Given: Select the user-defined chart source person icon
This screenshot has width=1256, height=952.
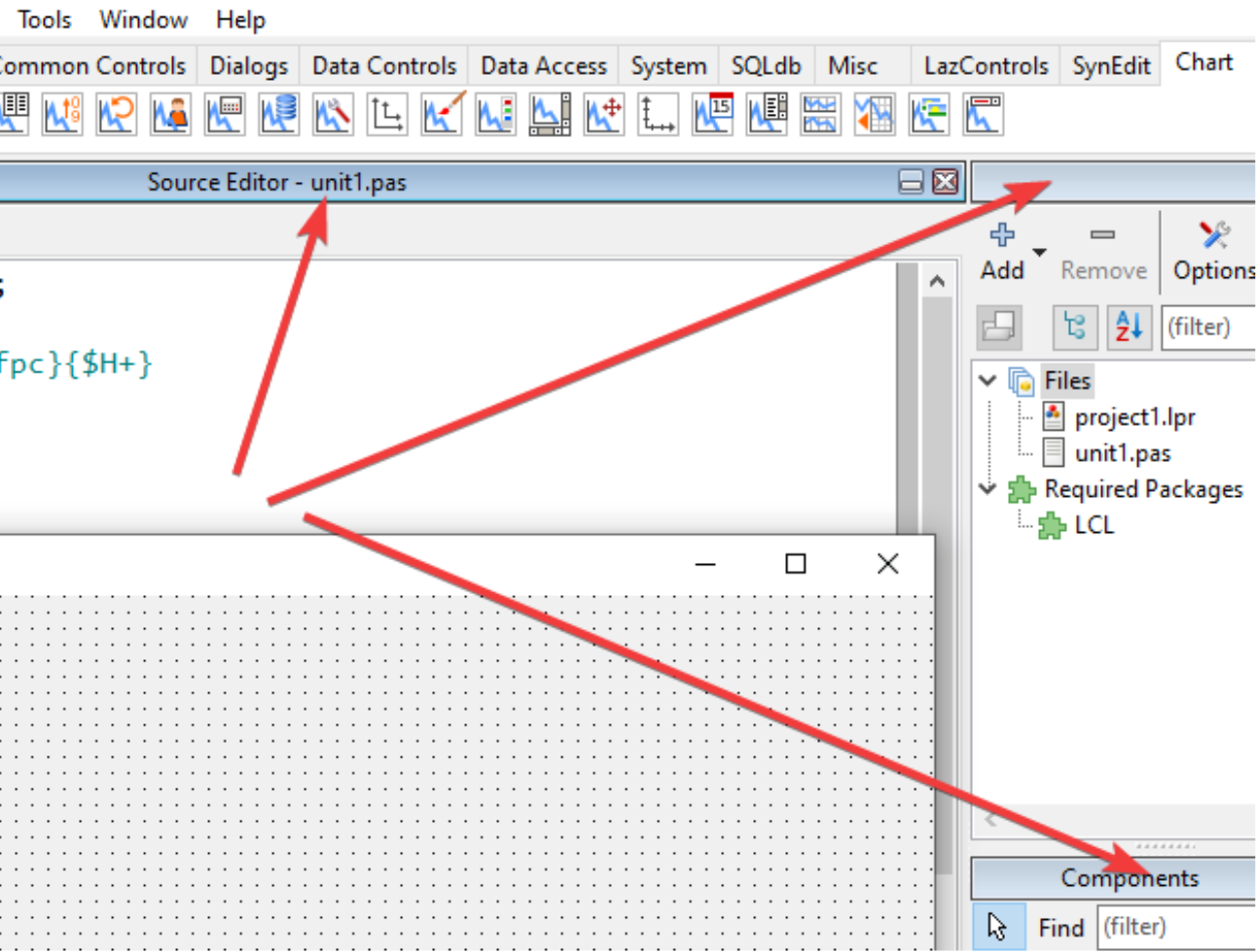Looking at the screenshot, I should tap(170, 115).
